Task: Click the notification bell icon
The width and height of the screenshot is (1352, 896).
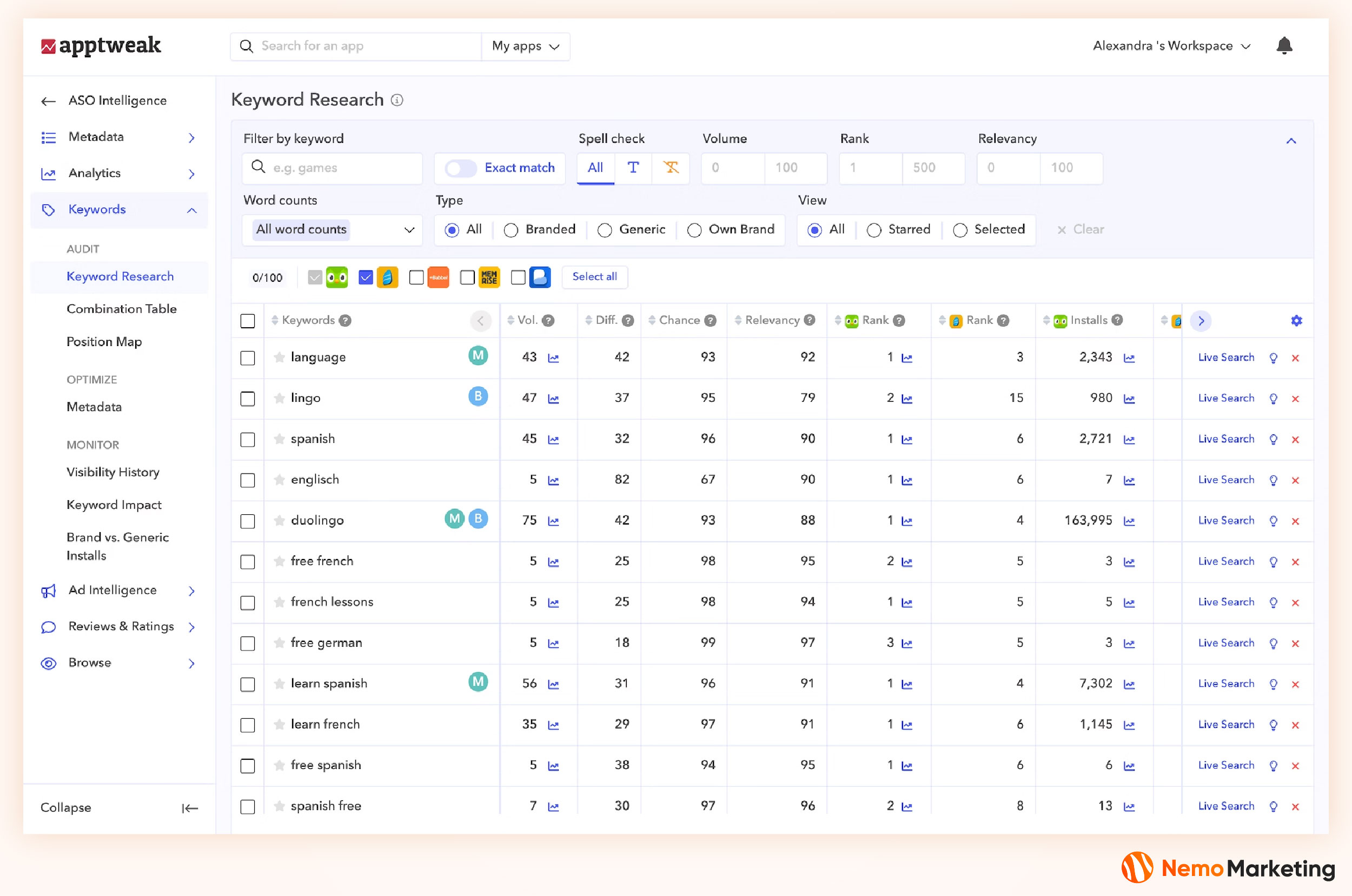Action: pyautogui.click(x=1283, y=46)
